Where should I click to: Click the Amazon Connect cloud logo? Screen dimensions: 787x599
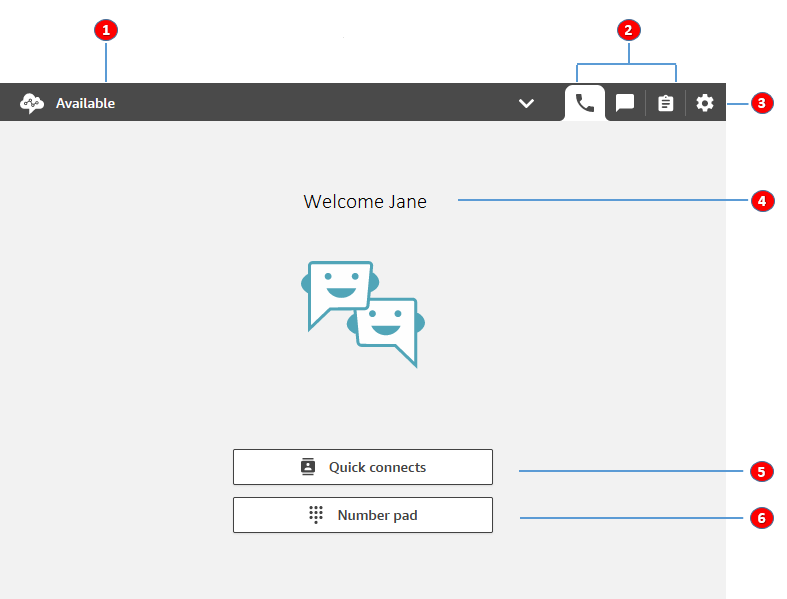point(32,103)
